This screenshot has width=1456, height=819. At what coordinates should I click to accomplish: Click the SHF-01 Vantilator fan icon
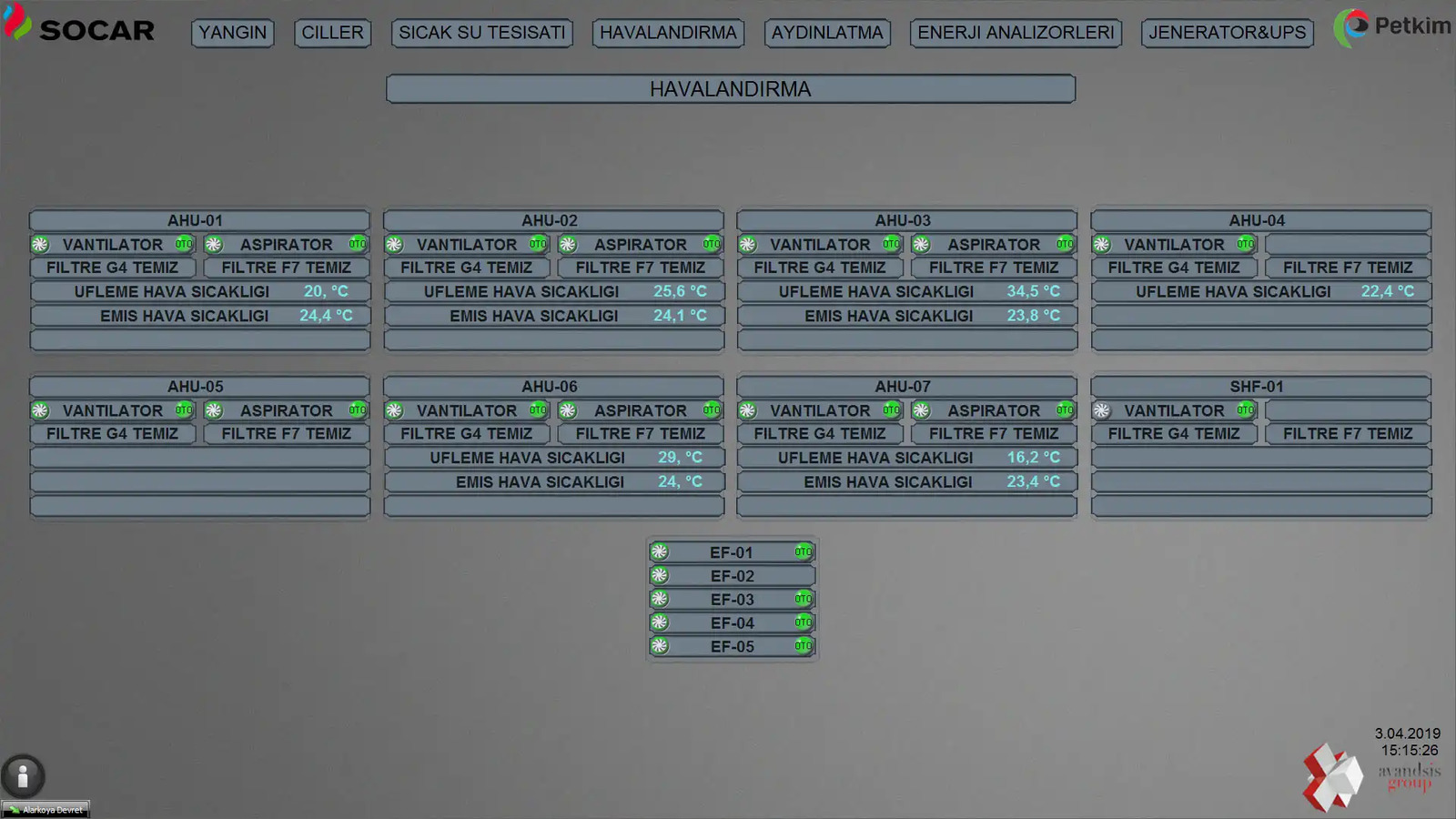click(1101, 410)
